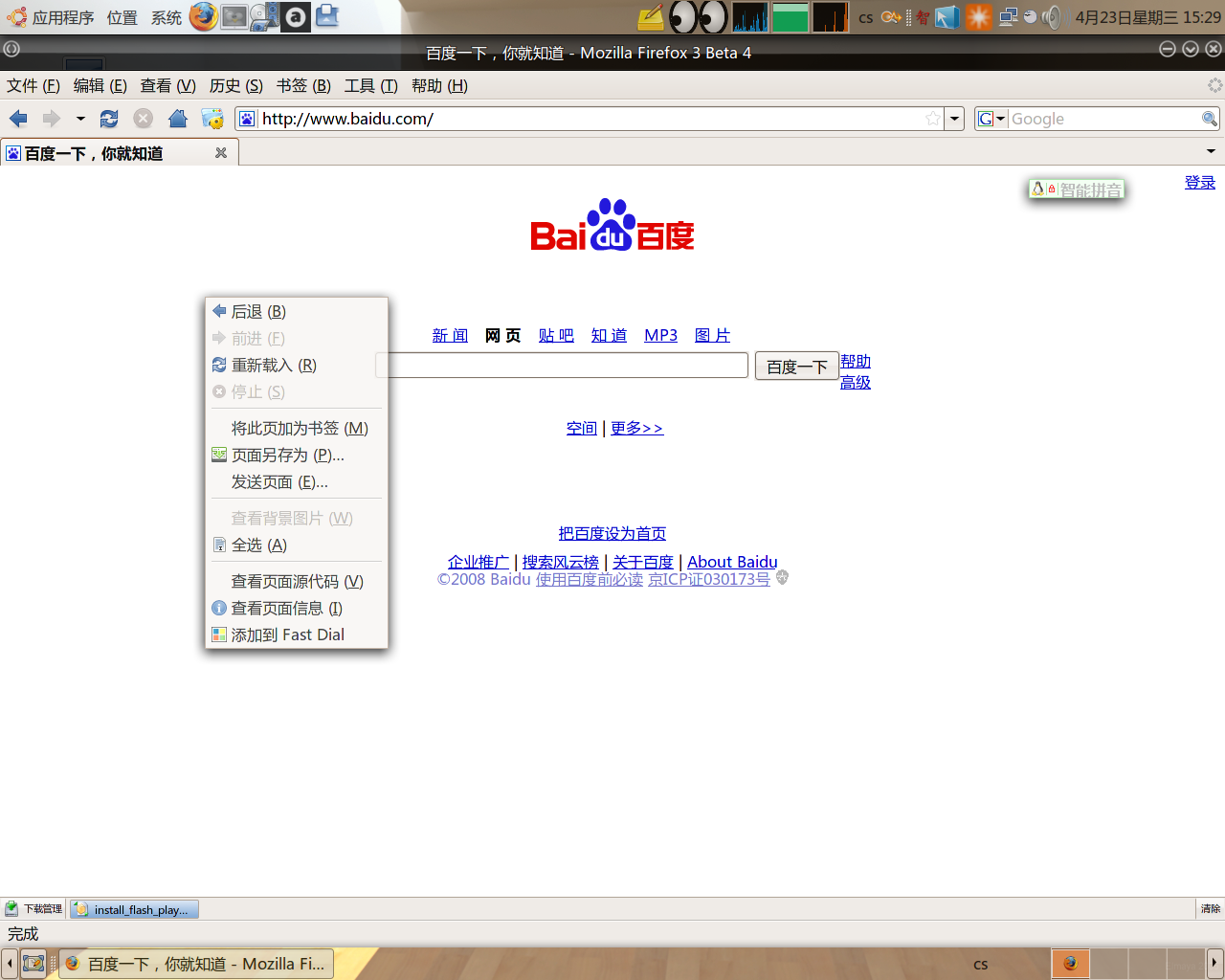This screenshot has height=980, width=1225.
Task: Open the 图片 link
Action: coord(712,335)
